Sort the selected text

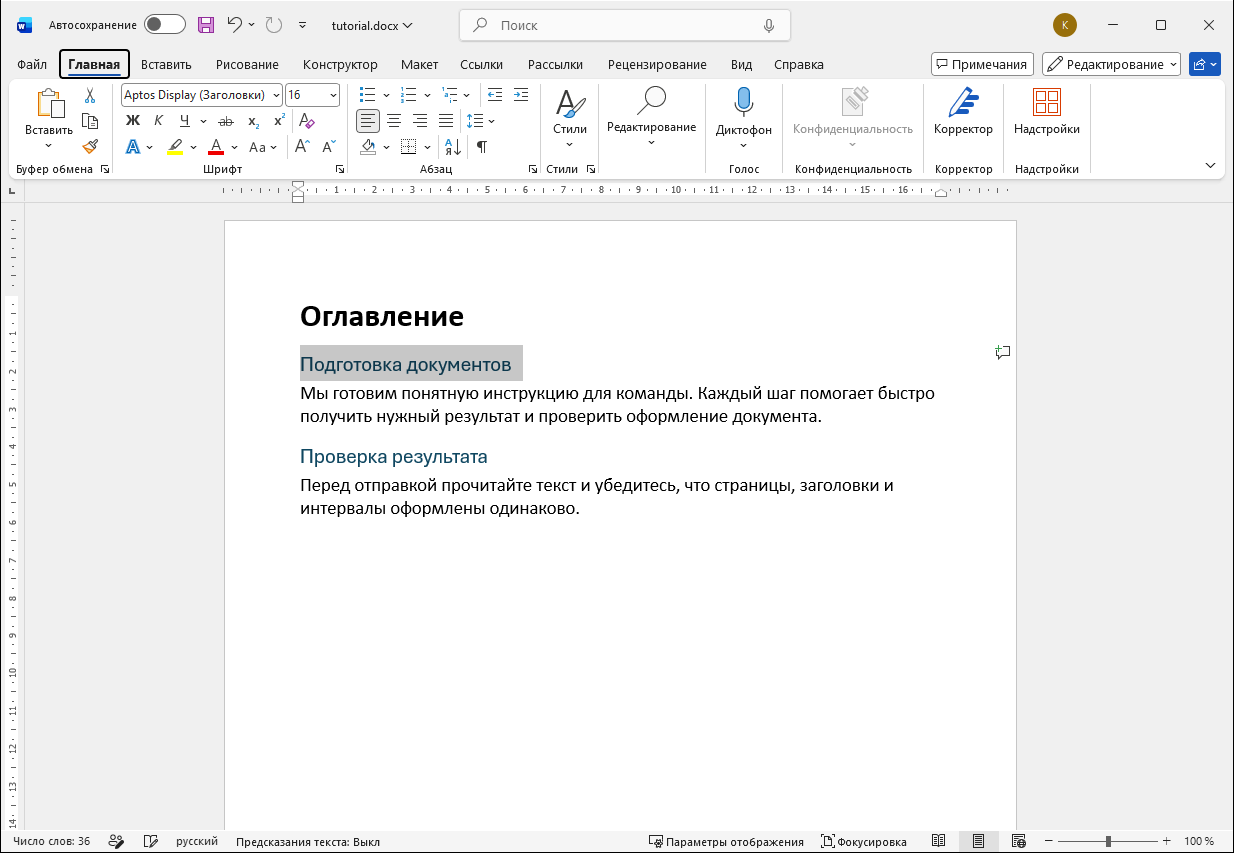tap(452, 147)
